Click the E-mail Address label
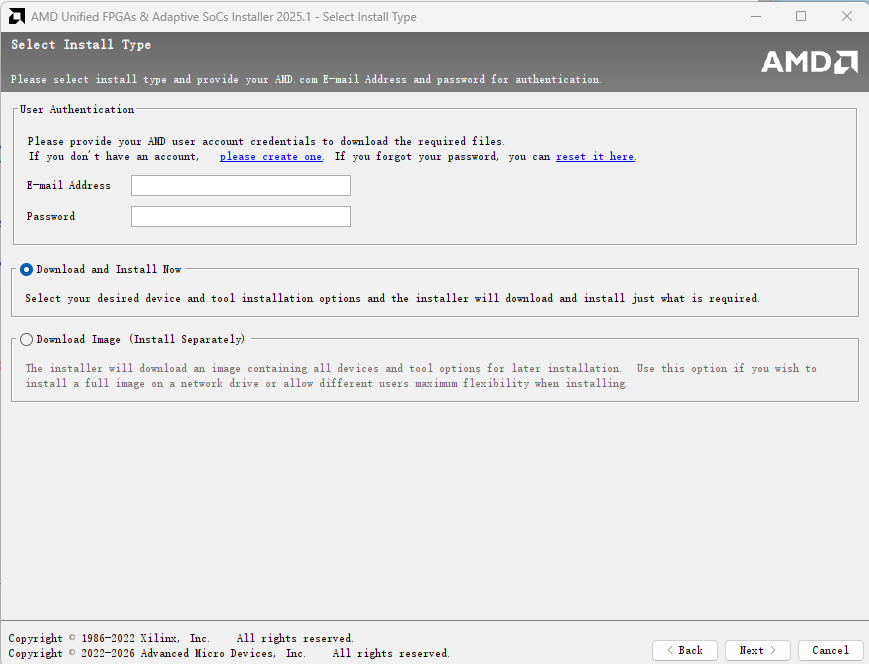The height and width of the screenshot is (664, 869). [x=69, y=186]
